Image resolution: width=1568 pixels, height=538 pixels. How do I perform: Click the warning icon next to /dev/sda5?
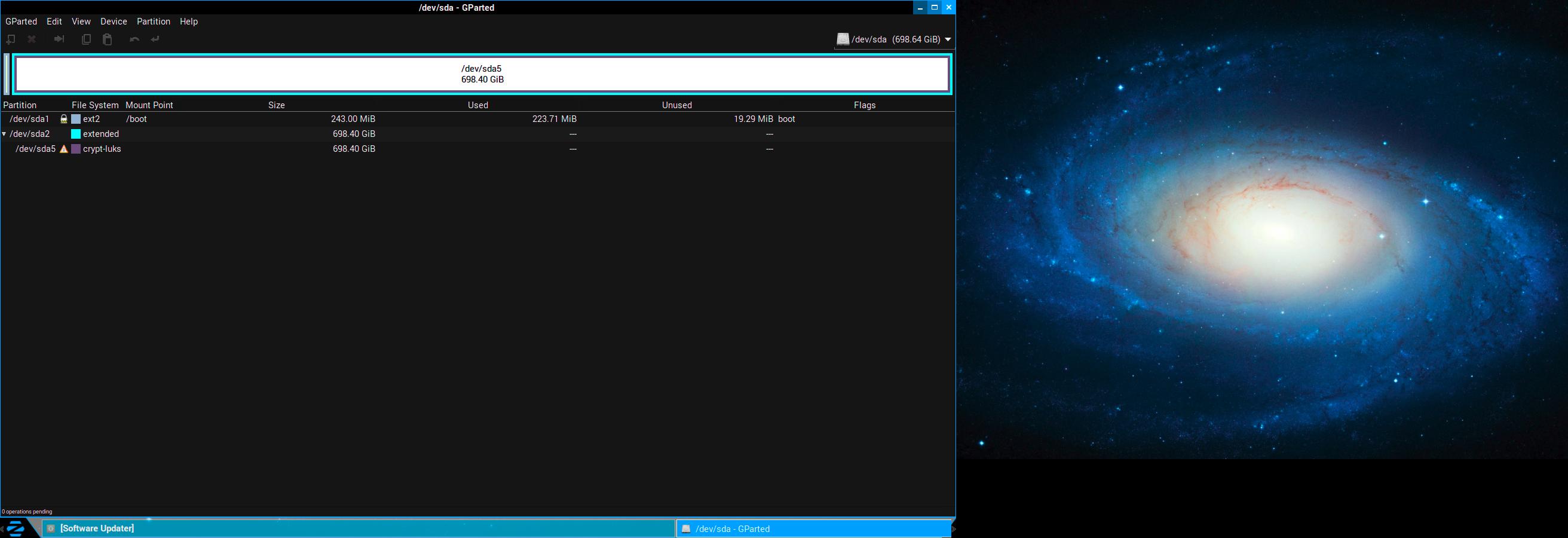pos(64,149)
